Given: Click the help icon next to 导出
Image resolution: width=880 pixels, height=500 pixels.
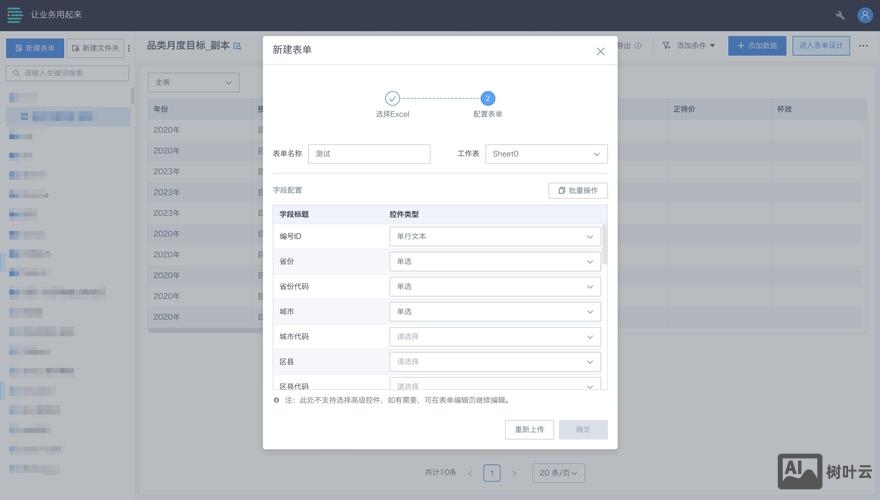Looking at the screenshot, I should point(638,45).
